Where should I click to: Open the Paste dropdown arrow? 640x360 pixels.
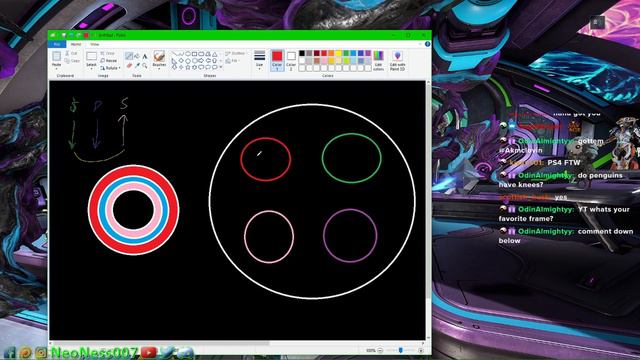(56, 68)
